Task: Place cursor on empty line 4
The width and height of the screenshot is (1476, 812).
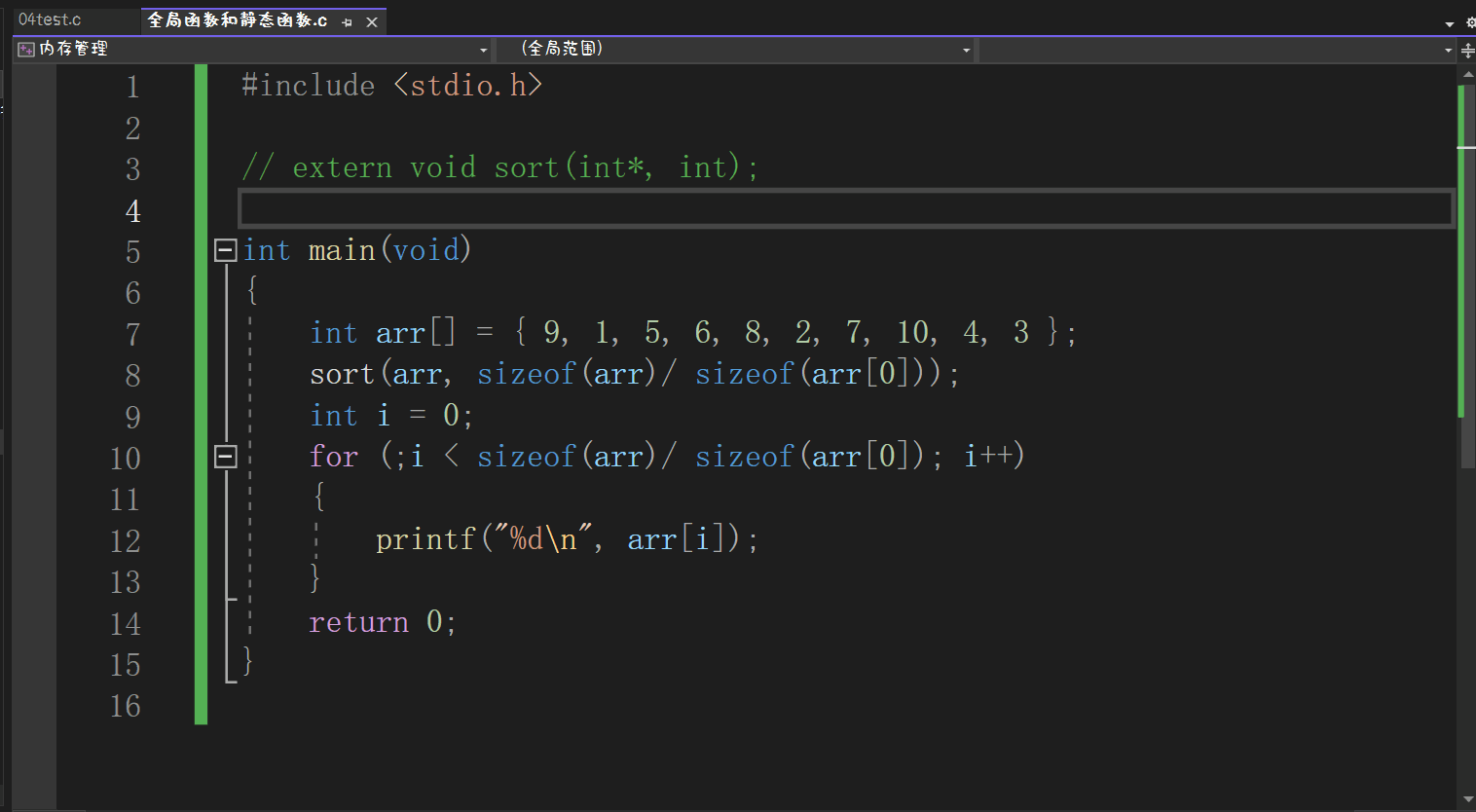Action: [x=846, y=208]
